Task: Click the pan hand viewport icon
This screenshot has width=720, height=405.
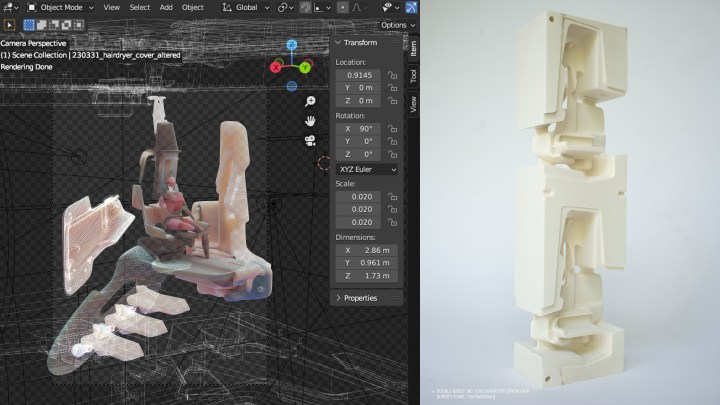Action: 311,121
